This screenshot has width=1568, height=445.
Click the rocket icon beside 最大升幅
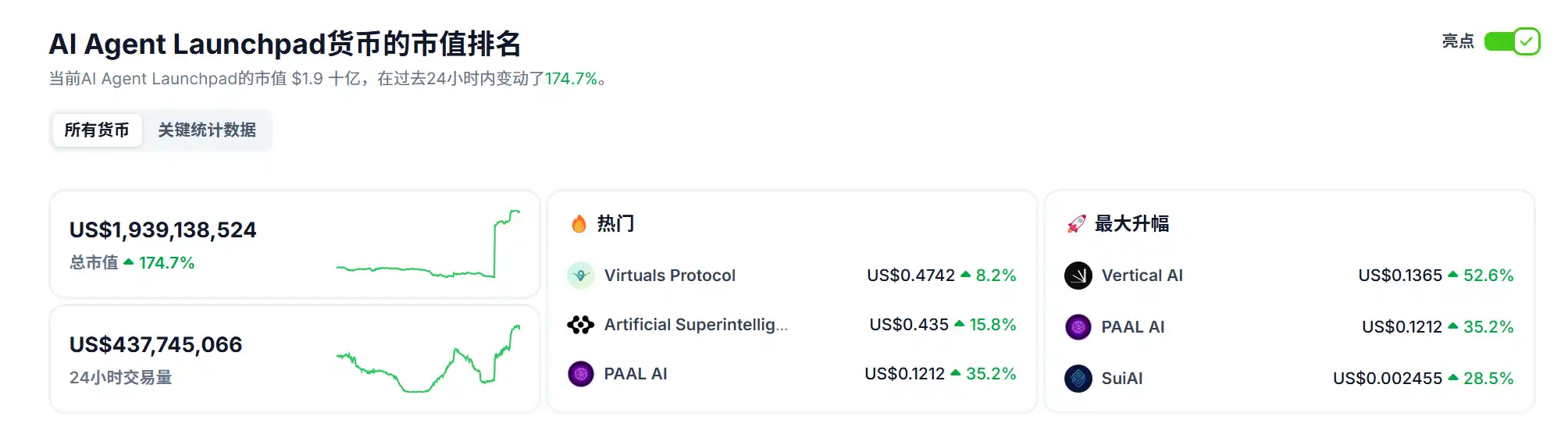point(1076,224)
